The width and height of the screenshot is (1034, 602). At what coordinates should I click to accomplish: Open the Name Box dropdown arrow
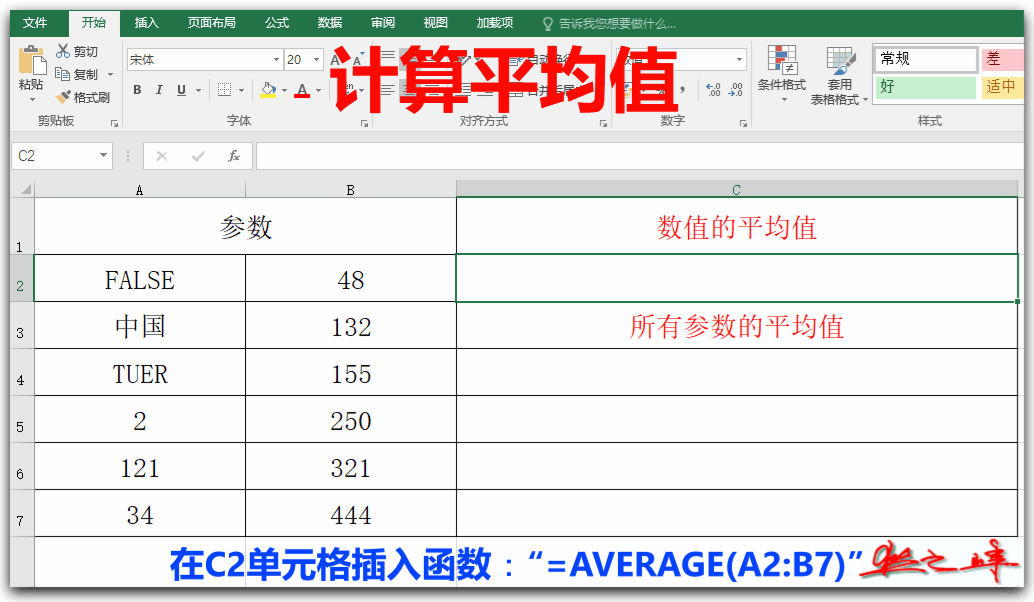[104, 156]
